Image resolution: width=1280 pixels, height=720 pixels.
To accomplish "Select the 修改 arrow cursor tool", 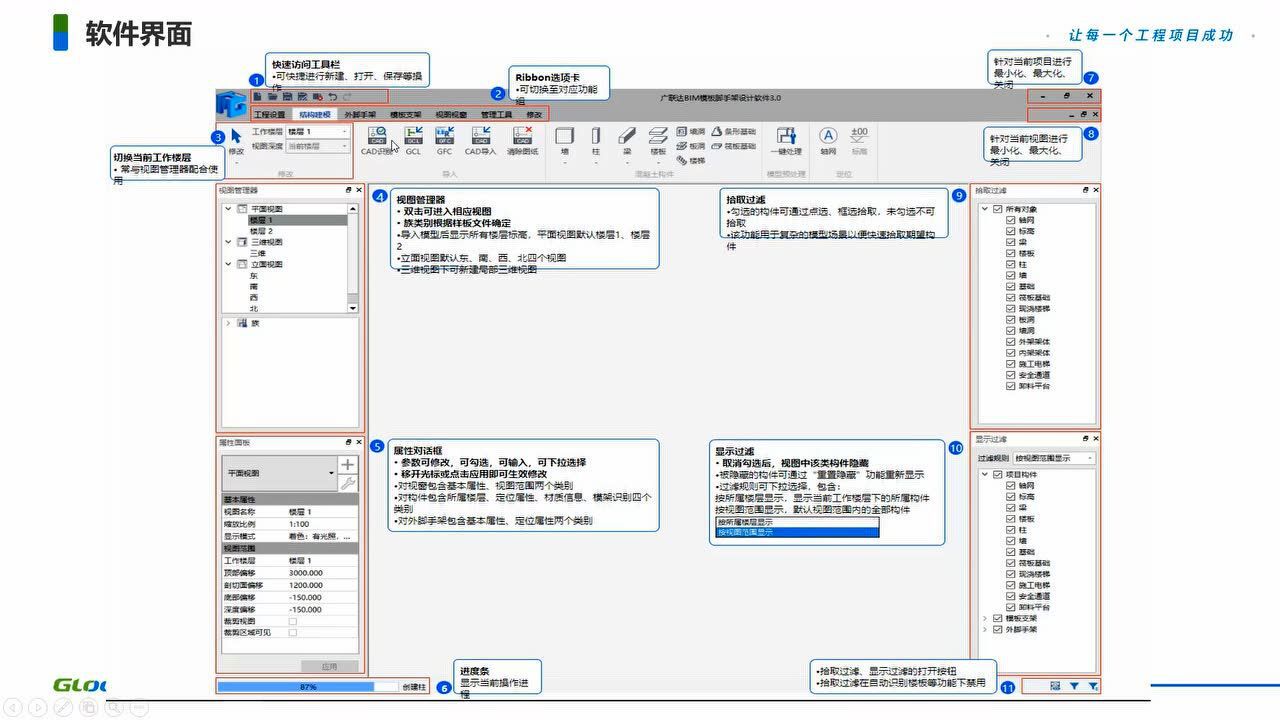I will tap(236, 139).
